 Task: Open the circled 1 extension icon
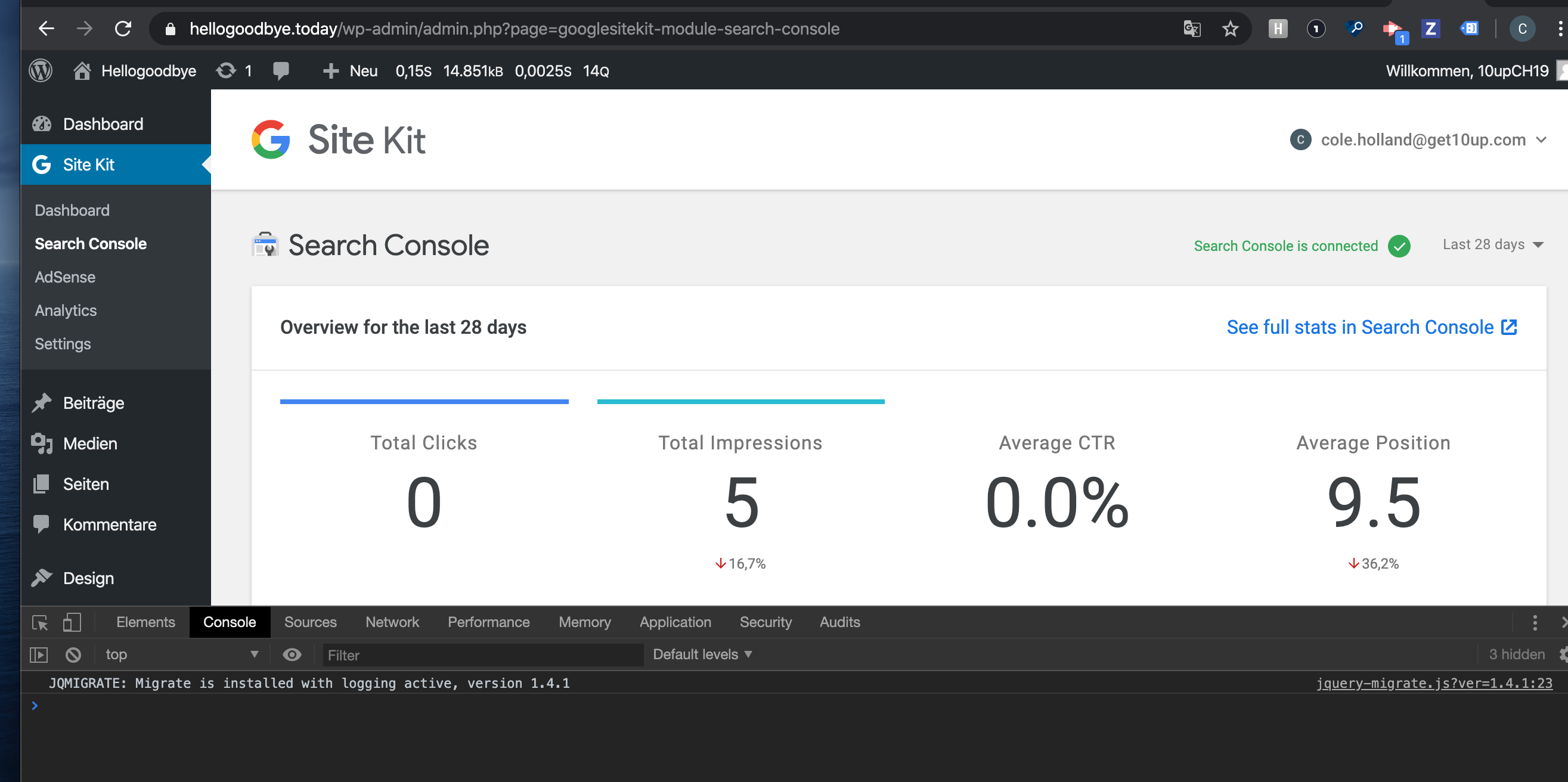point(1316,29)
